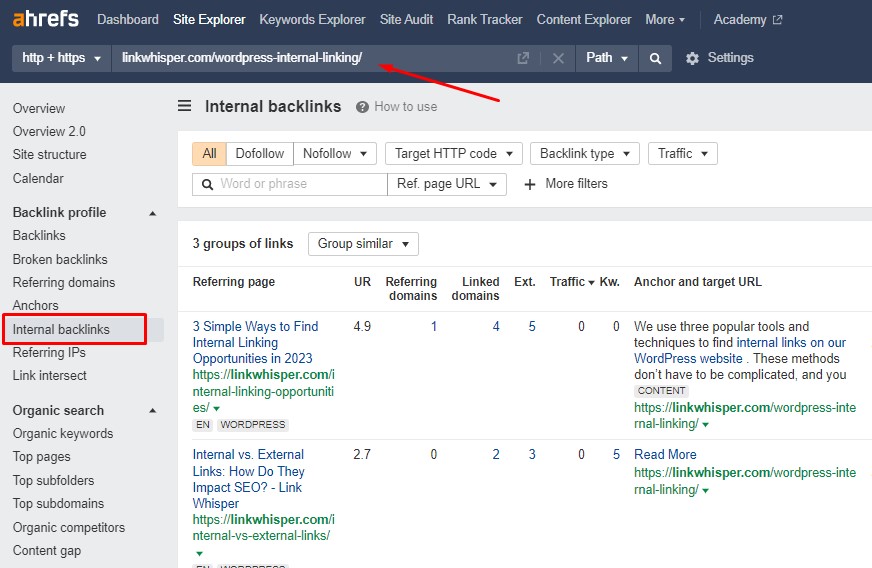Open Overview 2.0 in sidebar

coord(49,132)
